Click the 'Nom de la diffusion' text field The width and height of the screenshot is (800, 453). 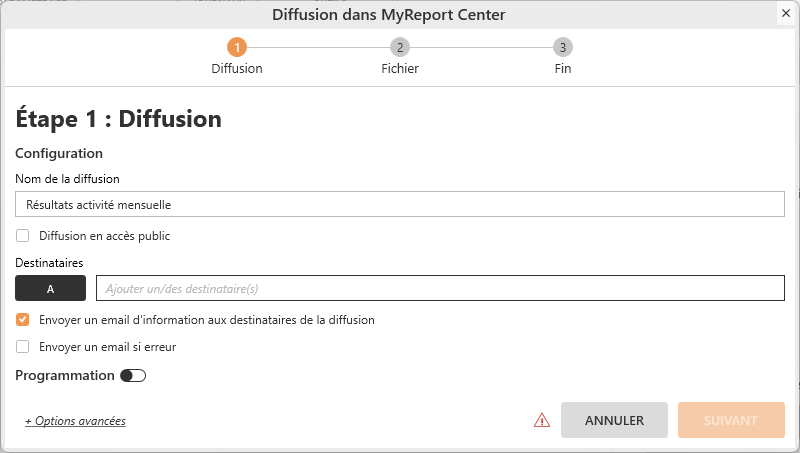pos(400,204)
